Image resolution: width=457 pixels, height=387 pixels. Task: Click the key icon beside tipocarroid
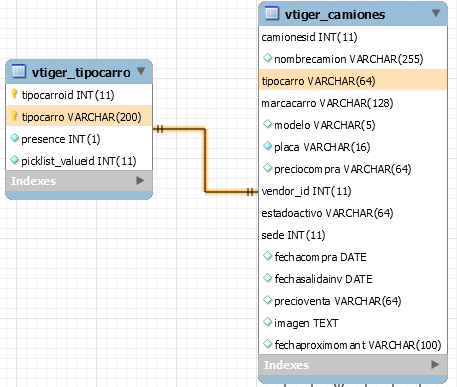coord(14,94)
